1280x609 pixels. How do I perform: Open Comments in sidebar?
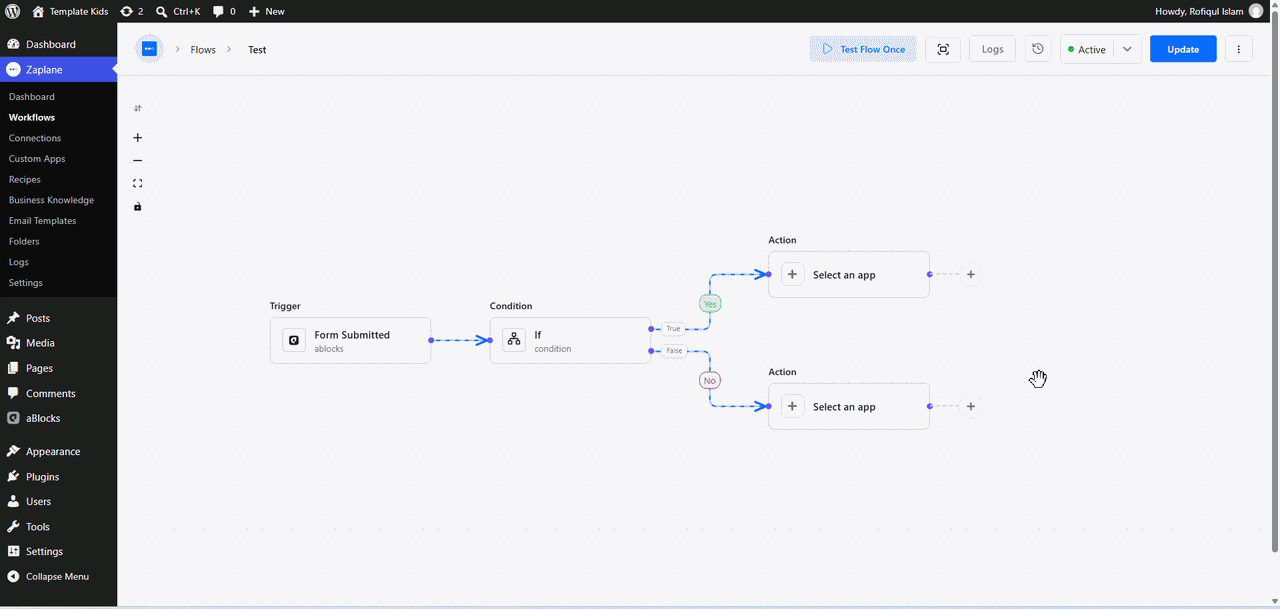point(58,393)
